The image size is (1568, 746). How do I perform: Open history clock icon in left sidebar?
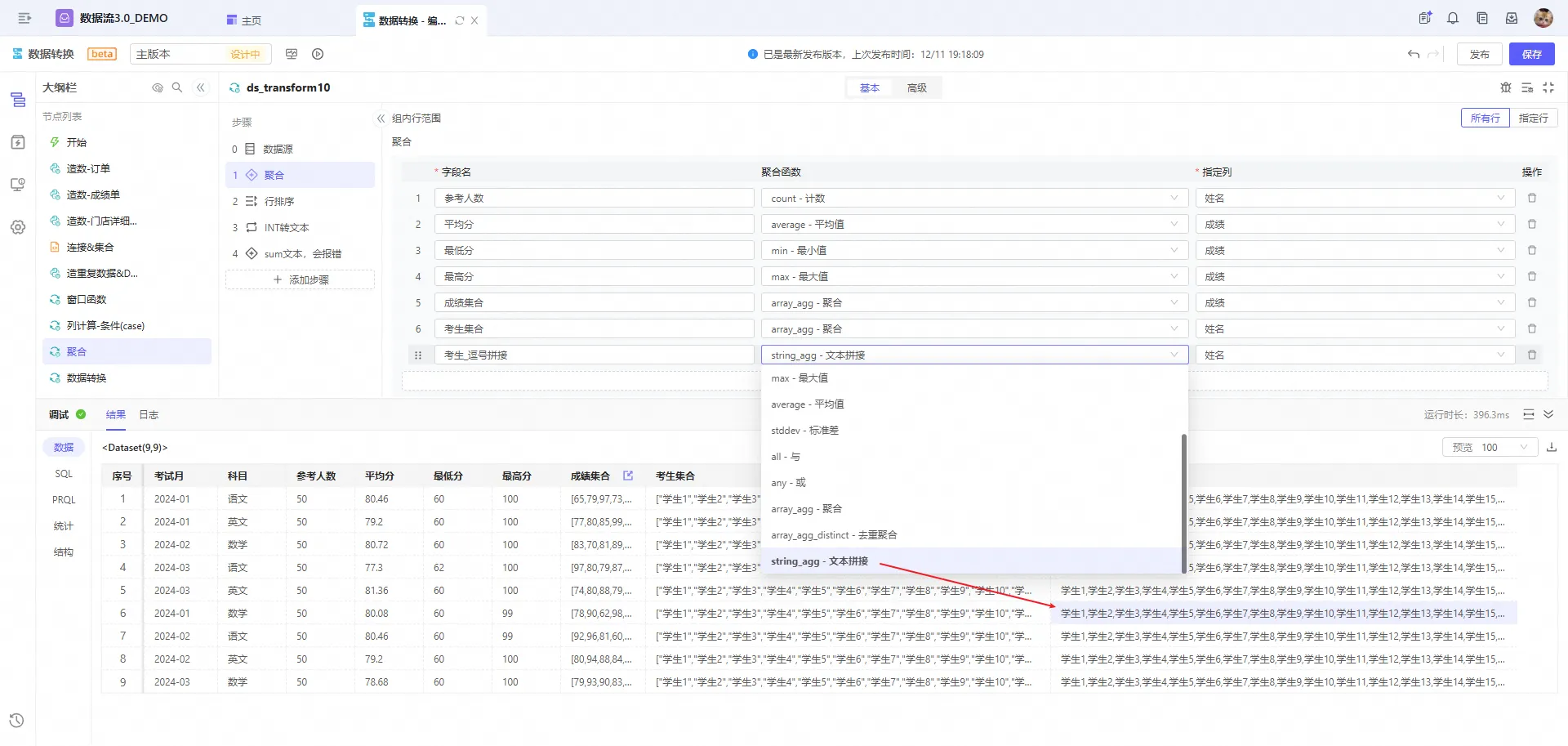click(x=17, y=720)
